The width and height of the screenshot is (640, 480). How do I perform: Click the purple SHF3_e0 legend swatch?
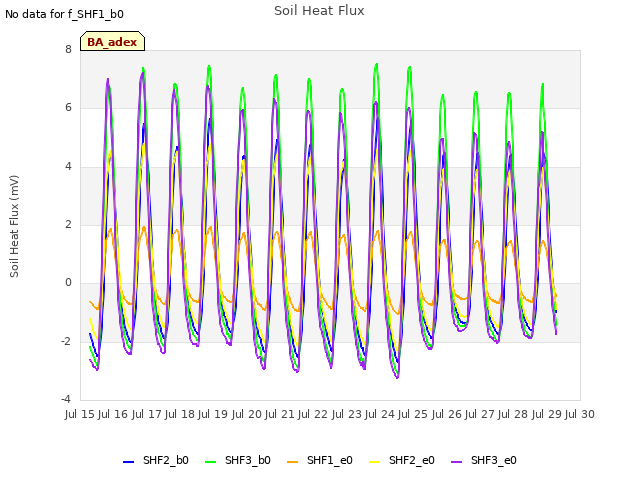tap(457, 462)
